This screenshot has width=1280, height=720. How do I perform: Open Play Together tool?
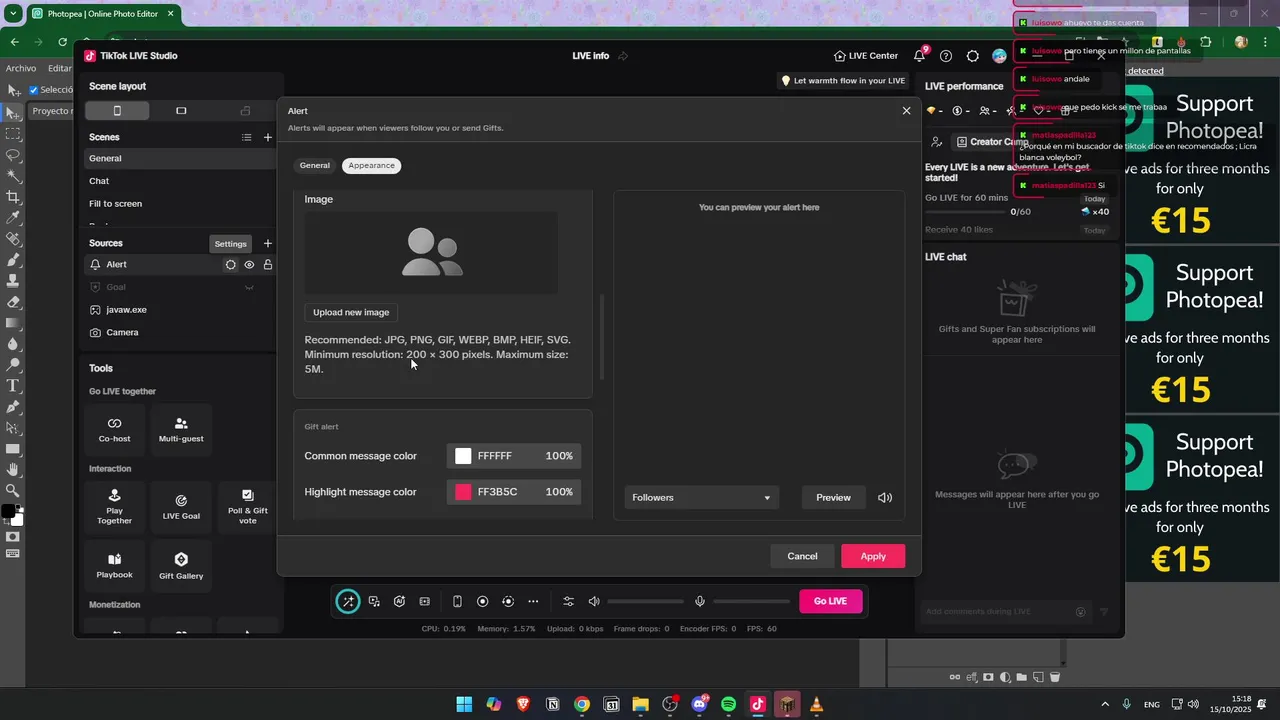(114, 507)
